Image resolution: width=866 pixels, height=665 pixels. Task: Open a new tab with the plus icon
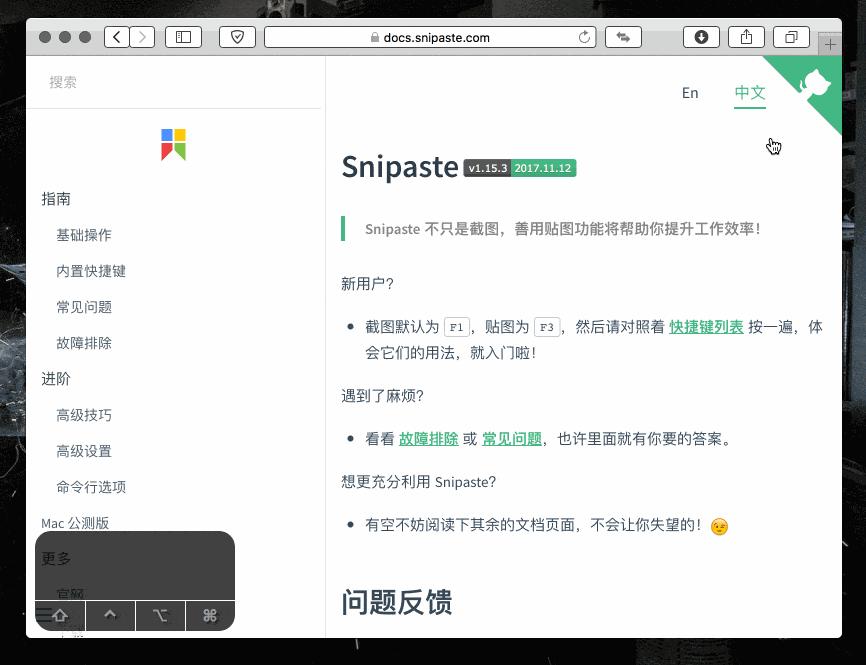tap(830, 44)
